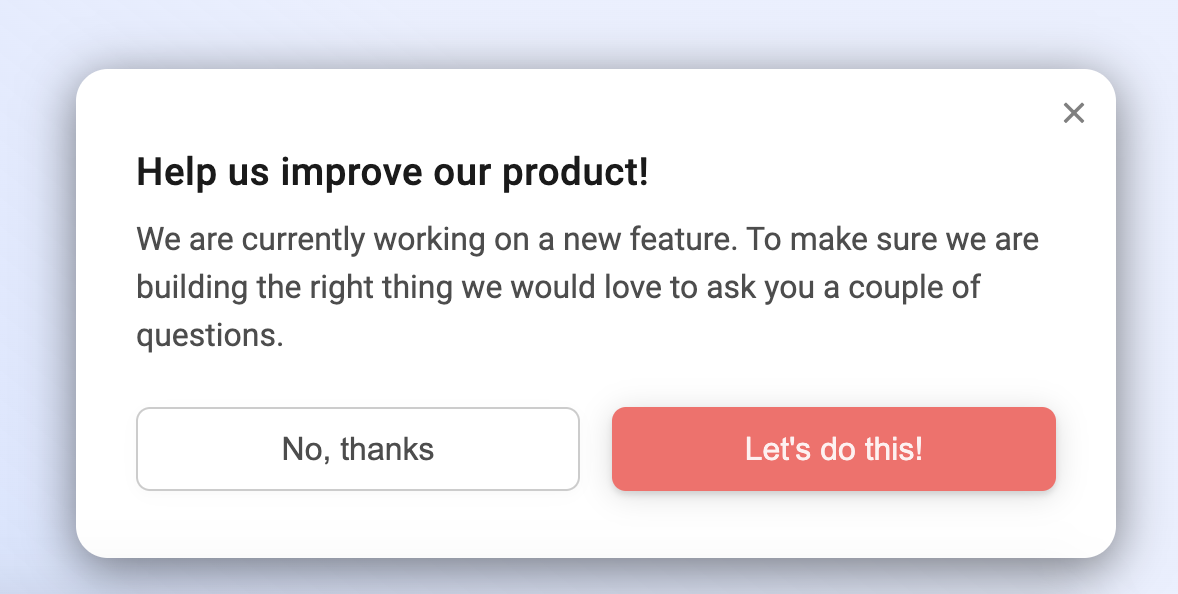
Task: Choose "No, thanks" to skip the questions
Action: [357, 449]
